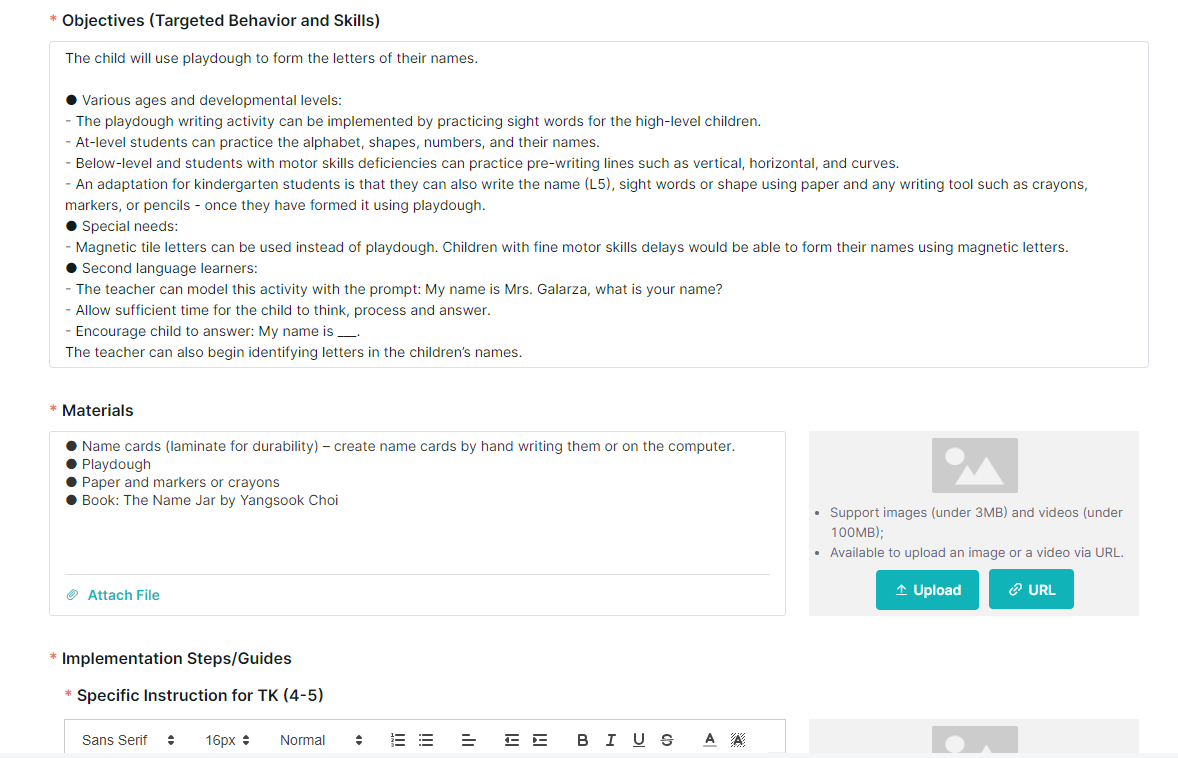Click the Upload button for Materials media

point(927,590)
